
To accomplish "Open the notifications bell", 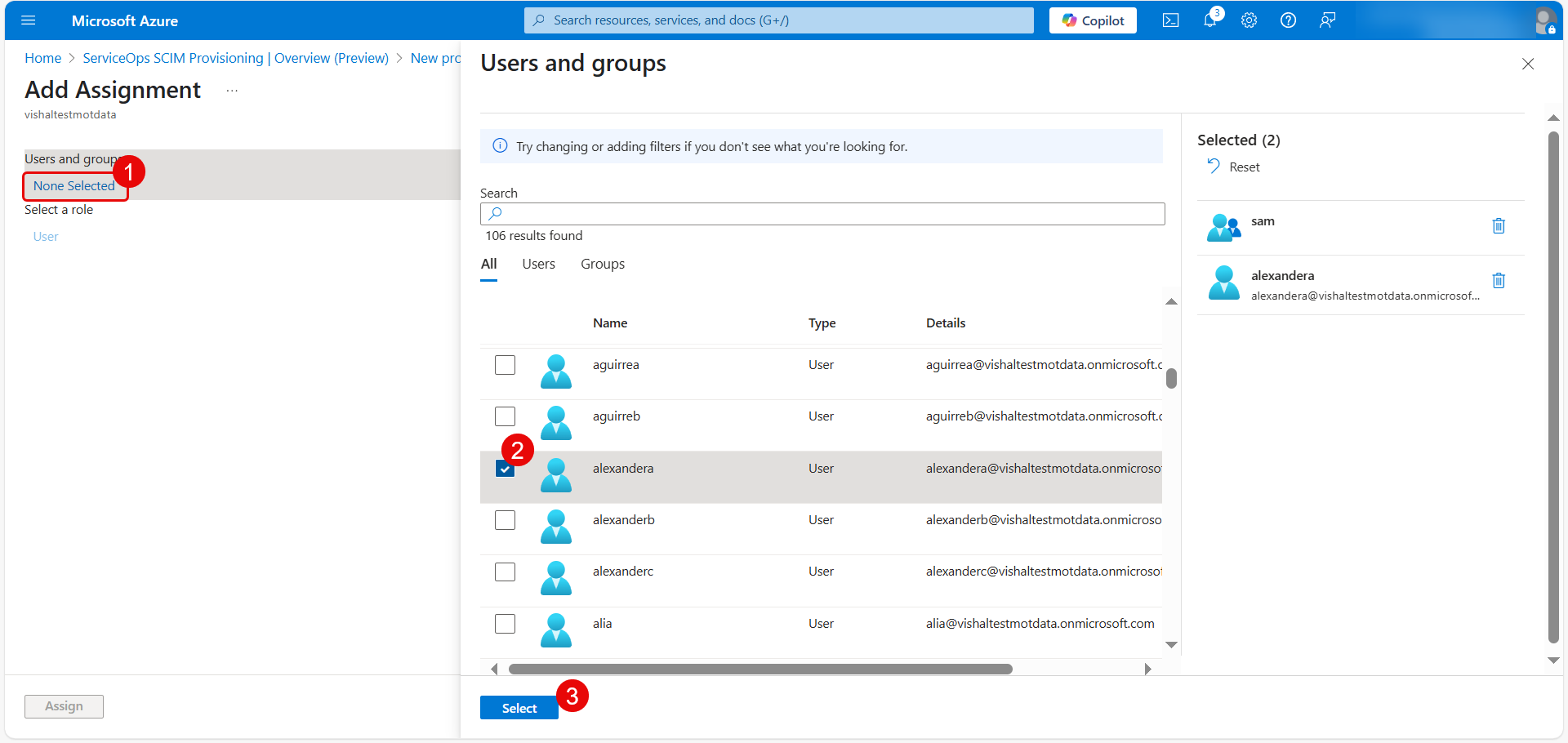I will tap(1209, 20).
